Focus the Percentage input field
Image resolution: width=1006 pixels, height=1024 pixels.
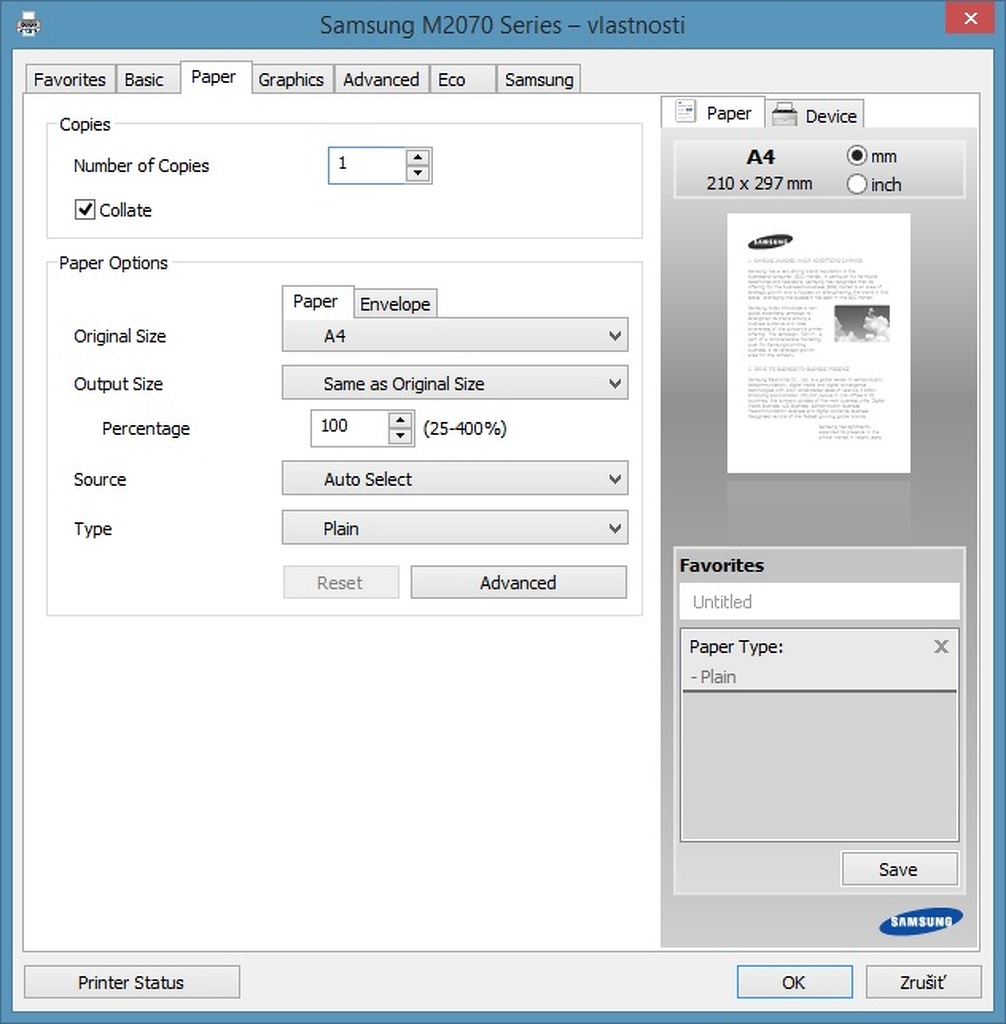tap(349, 428)
